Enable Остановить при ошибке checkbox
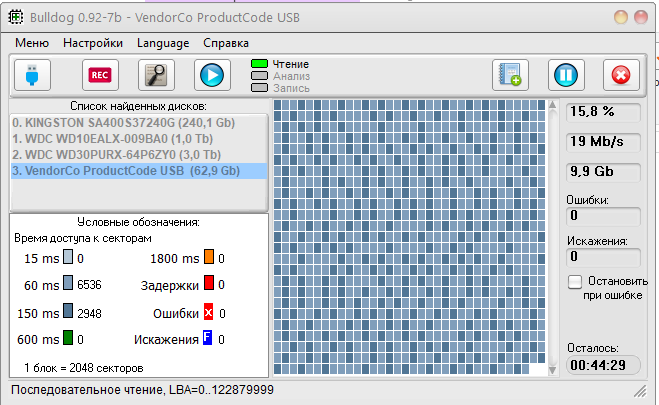The width and height of the screenshot is (659, 405). pyautogui.click(x=575, y=282)
